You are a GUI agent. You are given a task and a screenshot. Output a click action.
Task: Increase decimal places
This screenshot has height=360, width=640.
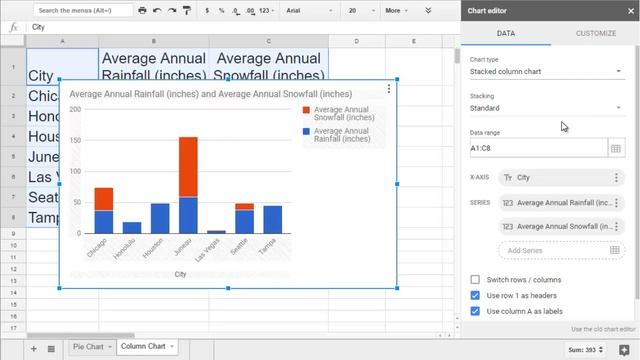[250, 11]
